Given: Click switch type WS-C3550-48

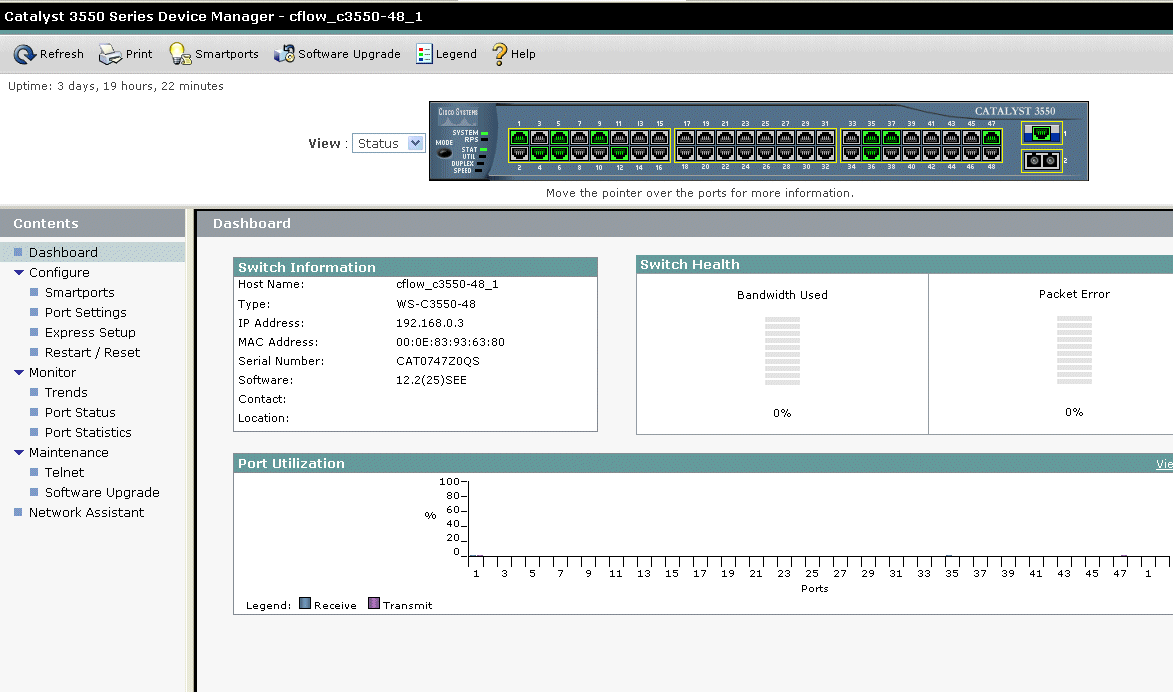Looking at the screenshot, I should click(435, 304).
